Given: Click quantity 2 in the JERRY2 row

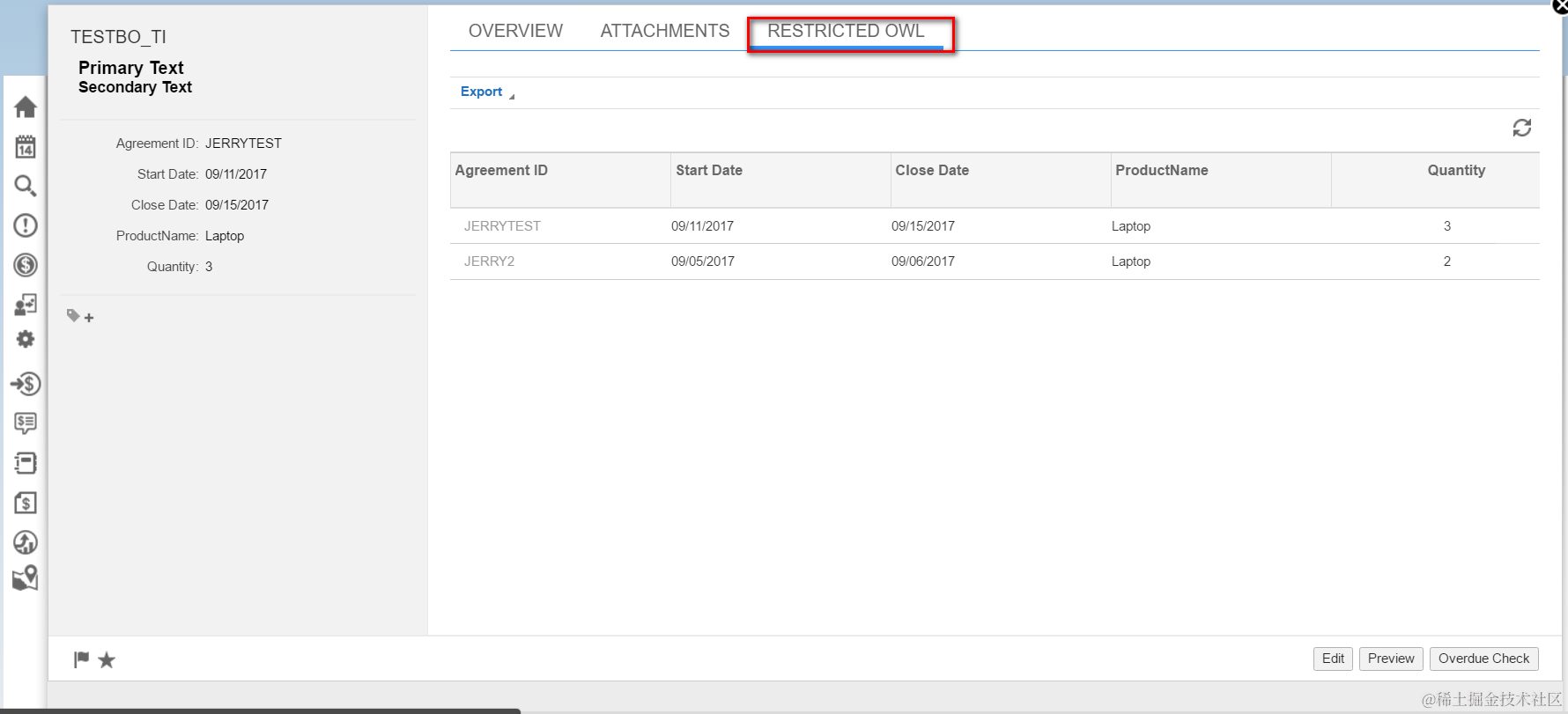Looking at the screenshot, I should tap(1446, 261).
